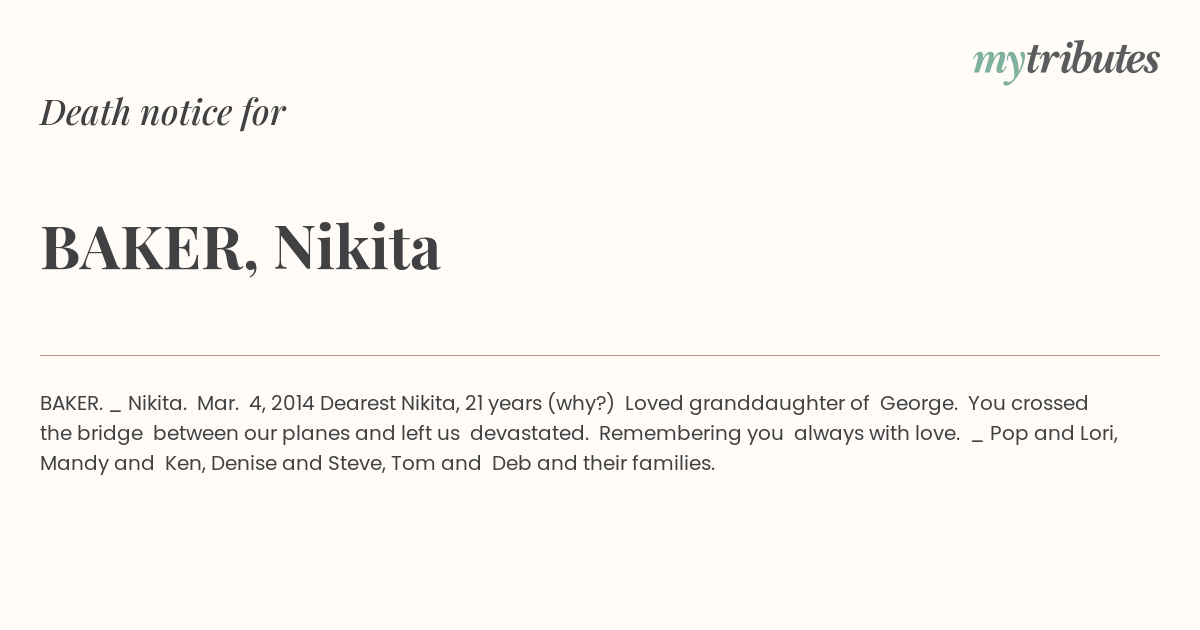
Task: Select the "Death notice for" heading
Action: pyautogui.click(x=163, y=112)
